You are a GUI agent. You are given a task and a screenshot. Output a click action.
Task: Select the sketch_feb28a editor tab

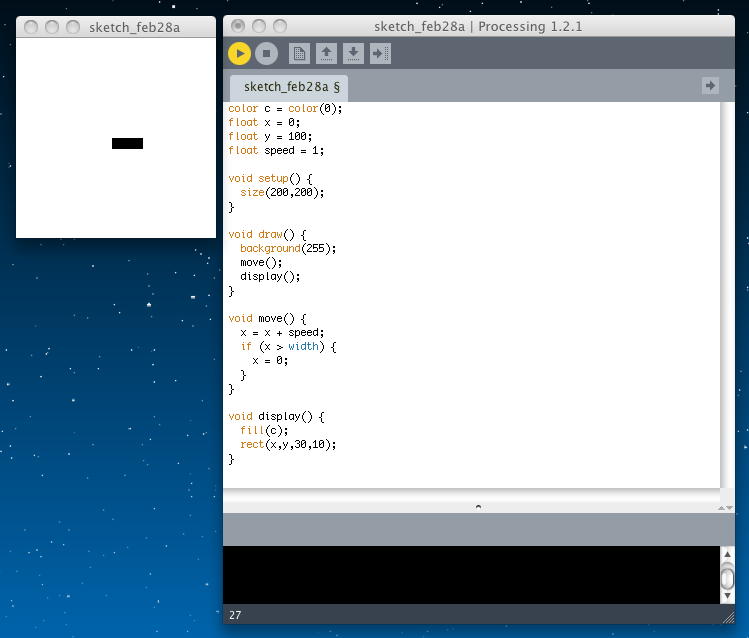(x=291, y=87)
